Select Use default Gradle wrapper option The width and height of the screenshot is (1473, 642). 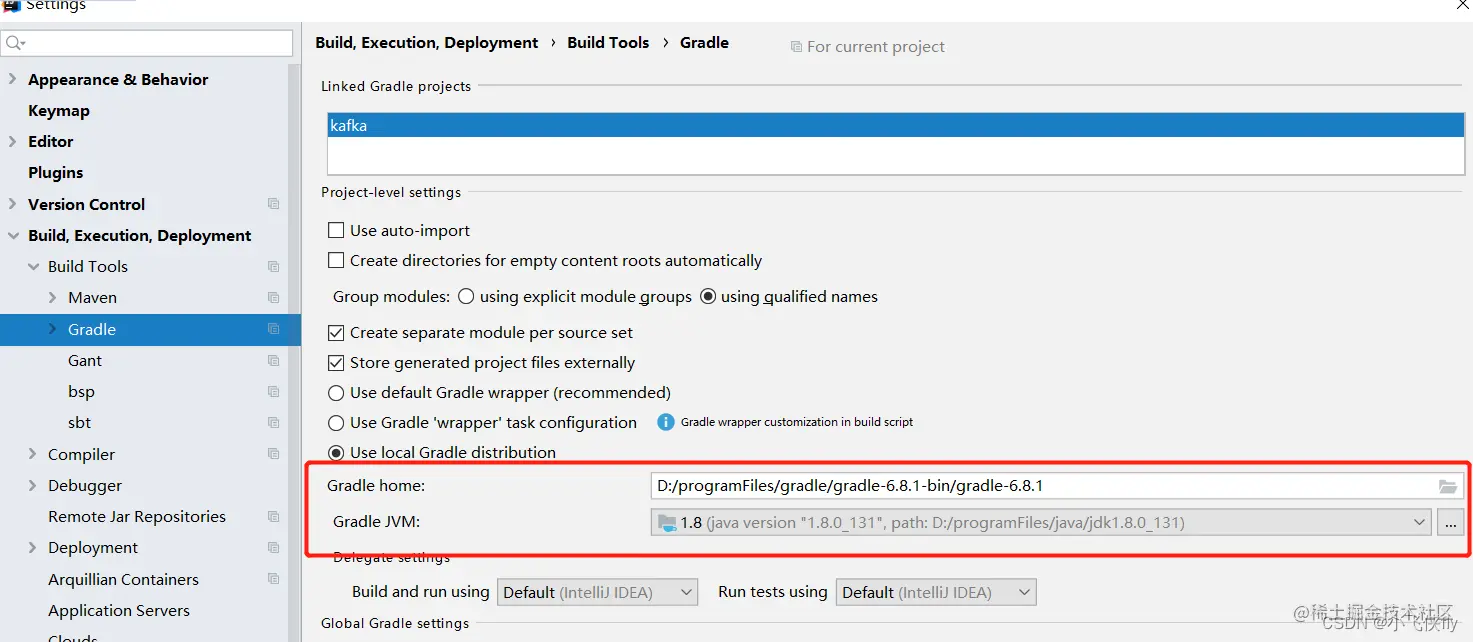(336, 392)
